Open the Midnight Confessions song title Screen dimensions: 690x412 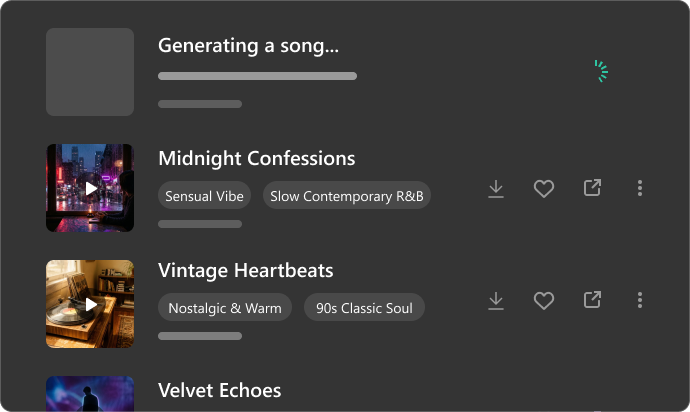[257, 158]
